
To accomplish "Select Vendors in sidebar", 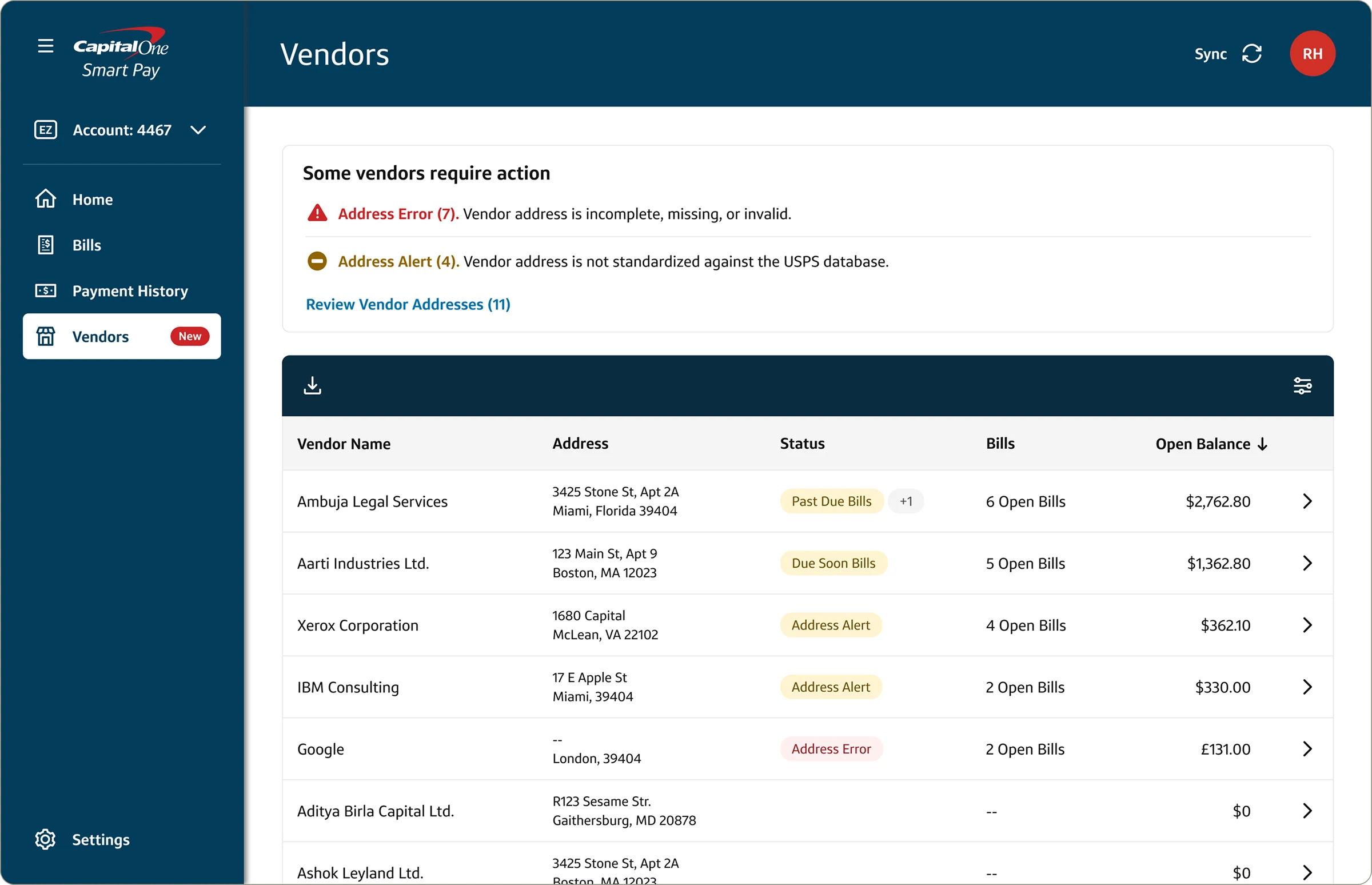I will pos(122,336).
